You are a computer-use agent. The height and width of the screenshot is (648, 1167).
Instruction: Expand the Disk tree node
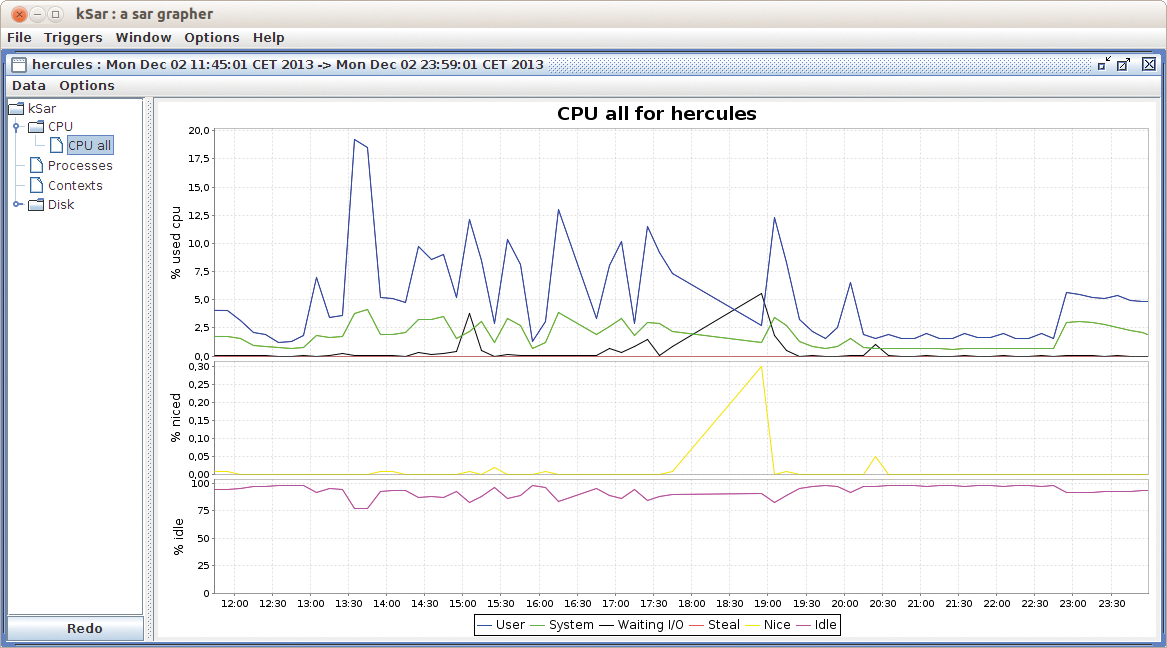pyautogui.click(x=16, y=205)
